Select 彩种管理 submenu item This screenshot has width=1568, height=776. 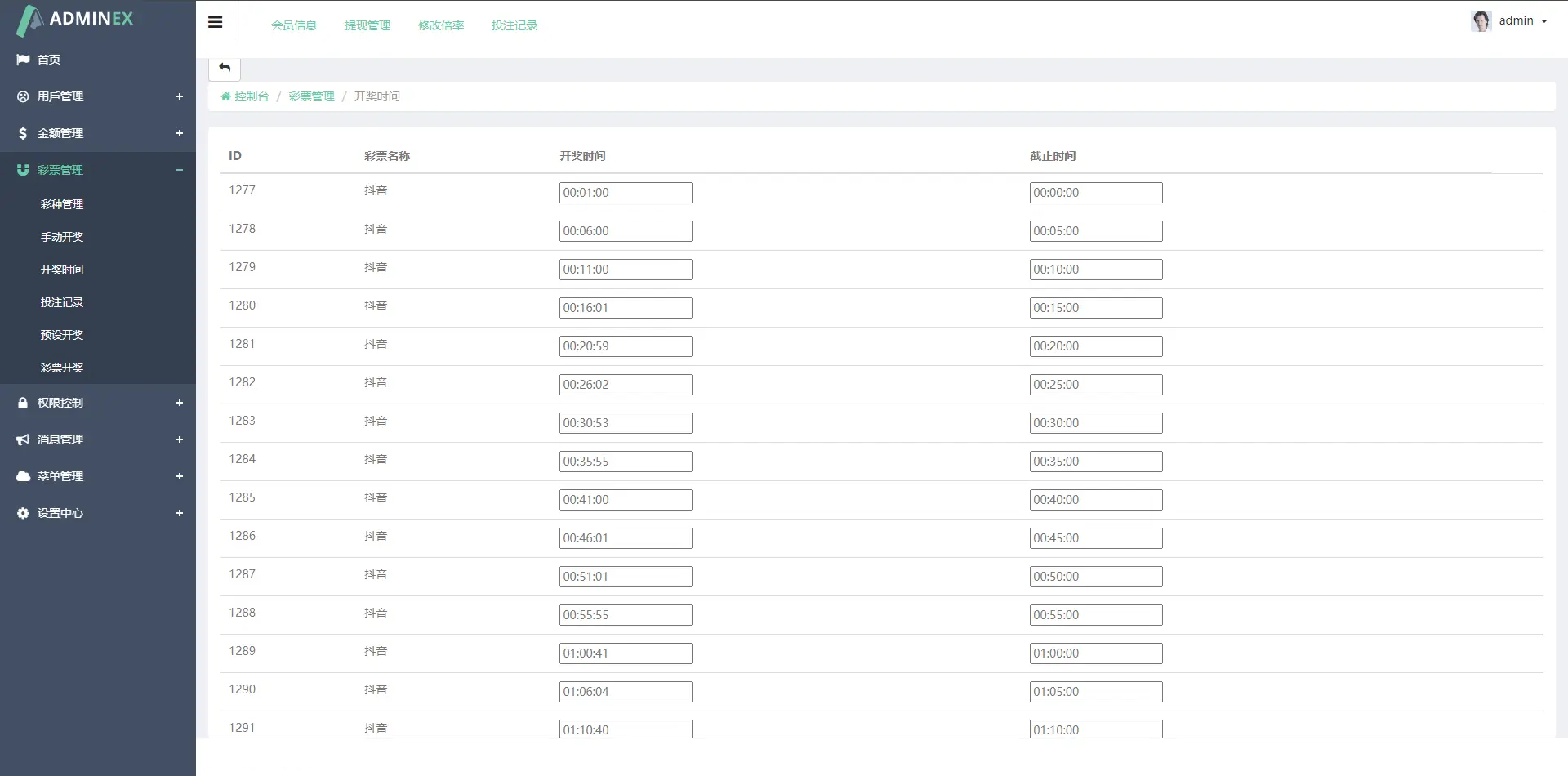pyautogui.click(x=62, y=204)
